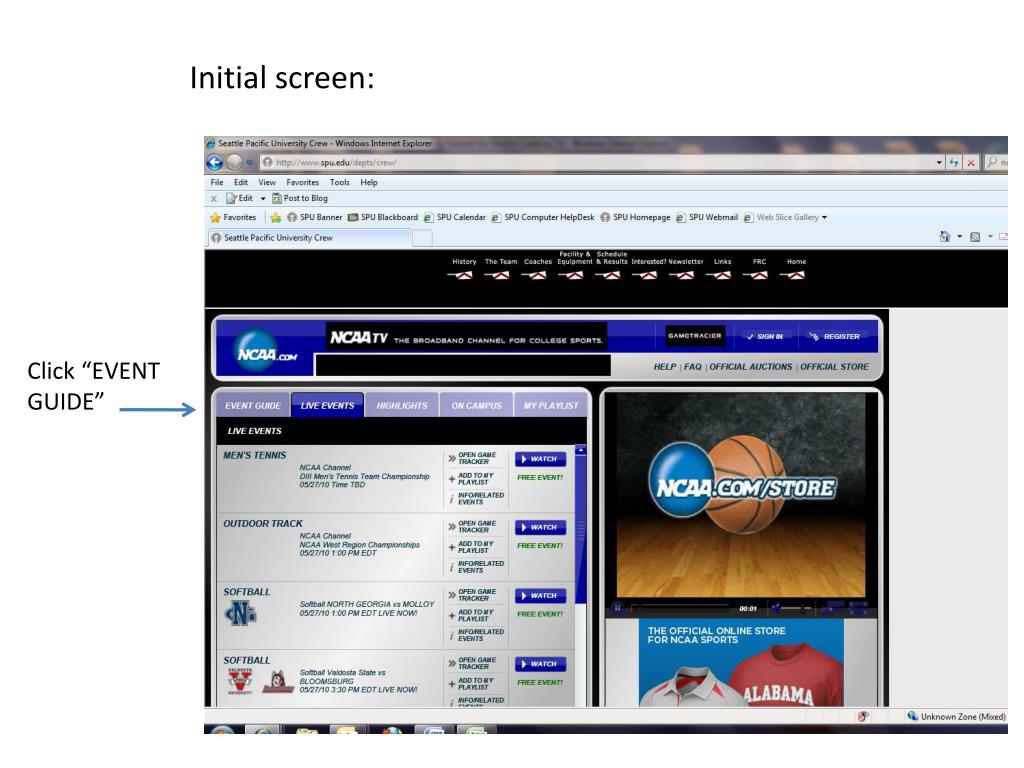Open the recent pages dropdown arrow
Screen dimensions: 1024x768
(x=249, y=163)
